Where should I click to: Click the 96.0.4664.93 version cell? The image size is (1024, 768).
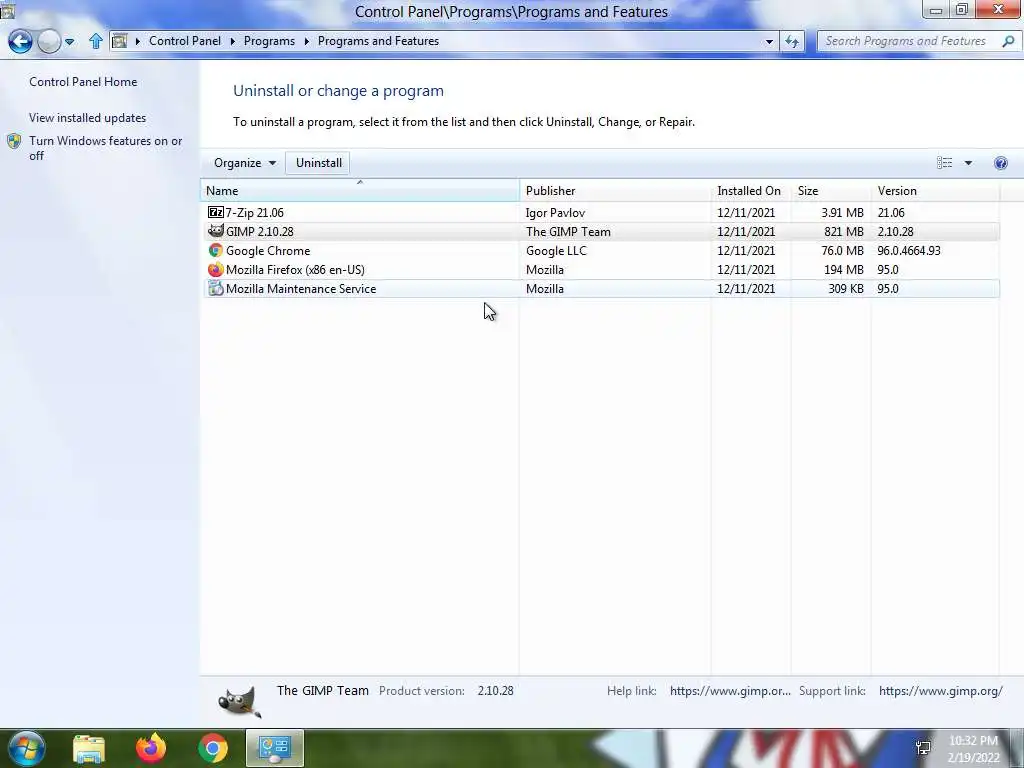909,251
